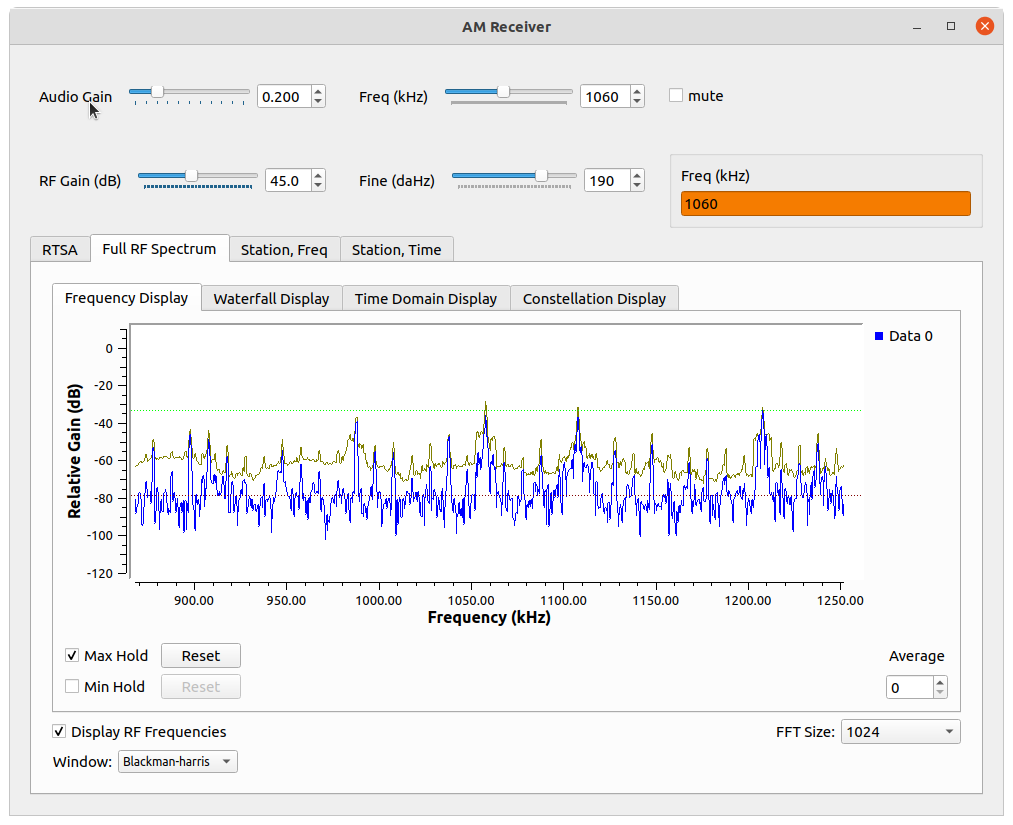Click the orange Freq (kHz) display field
Image resolution: width=1013 pixels, height=825 pixels.
pyautogui.click(x=825, y=204)
